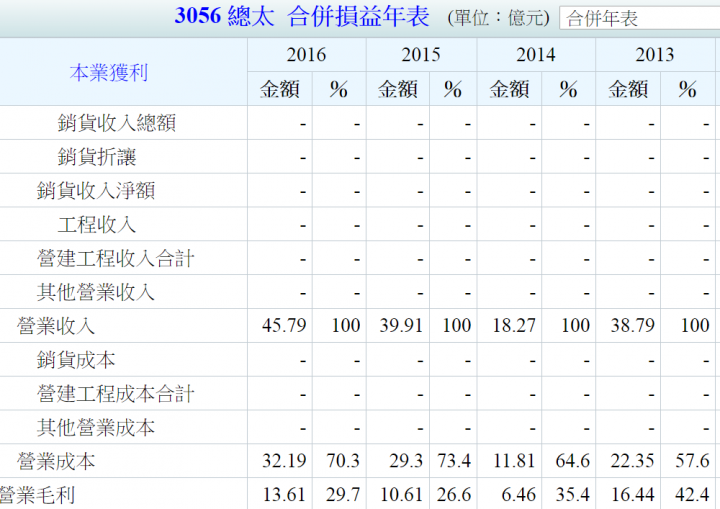The width and height of the screenshot is (720, 509).
Task: Select the 2015 year column header
Action: pos(421,55)
